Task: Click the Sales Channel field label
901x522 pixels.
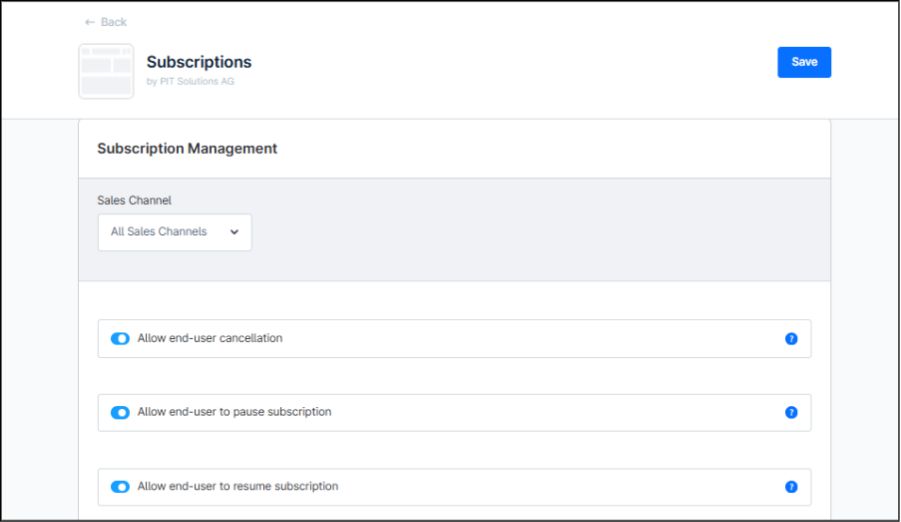Action: 134,201
